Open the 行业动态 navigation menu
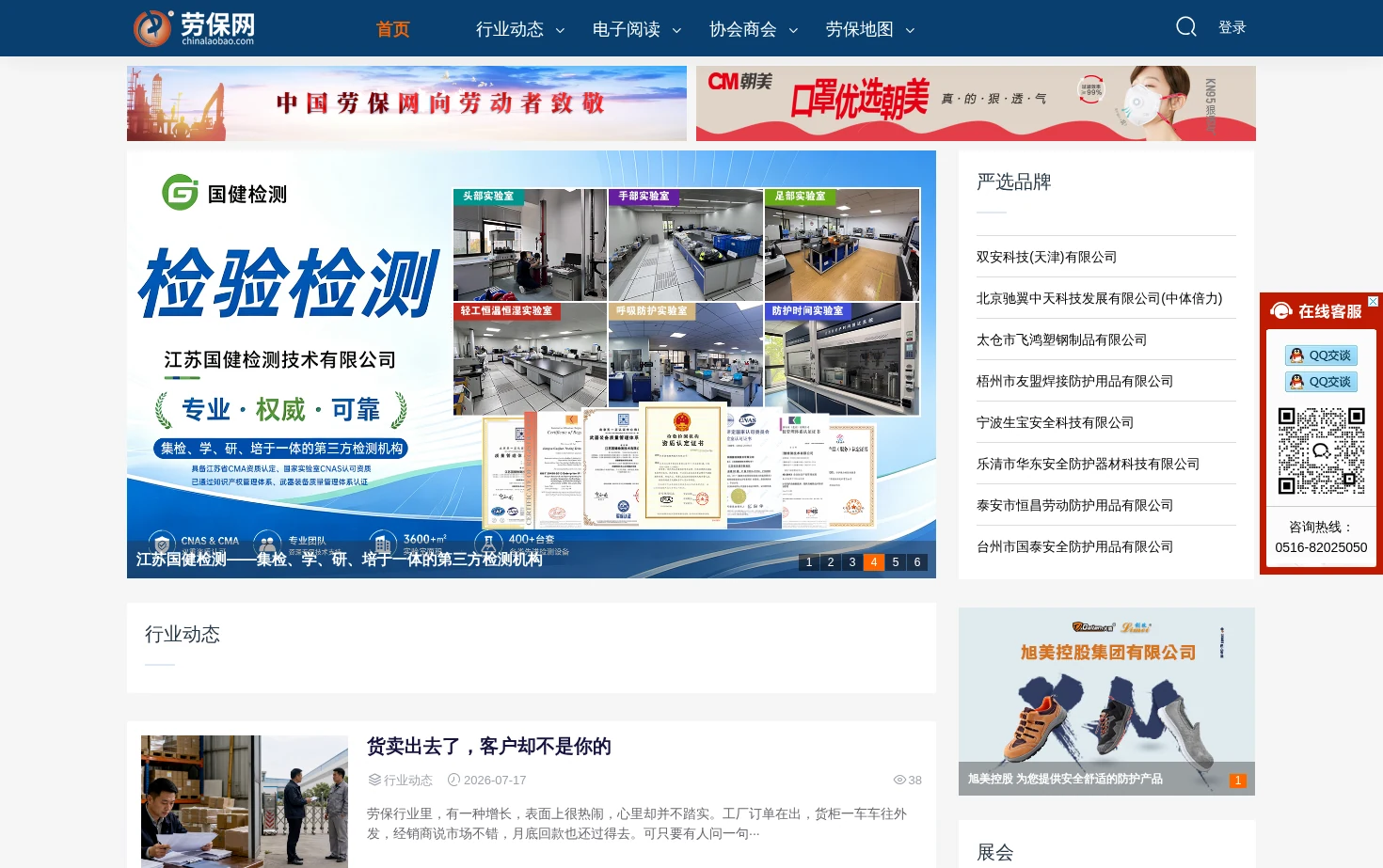 click(x=510, y=29)
